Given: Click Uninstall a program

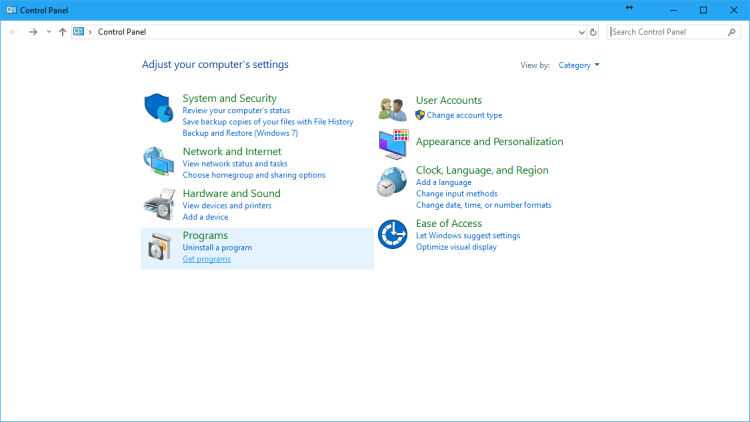Looking at the screenshot, I should 217,248.
